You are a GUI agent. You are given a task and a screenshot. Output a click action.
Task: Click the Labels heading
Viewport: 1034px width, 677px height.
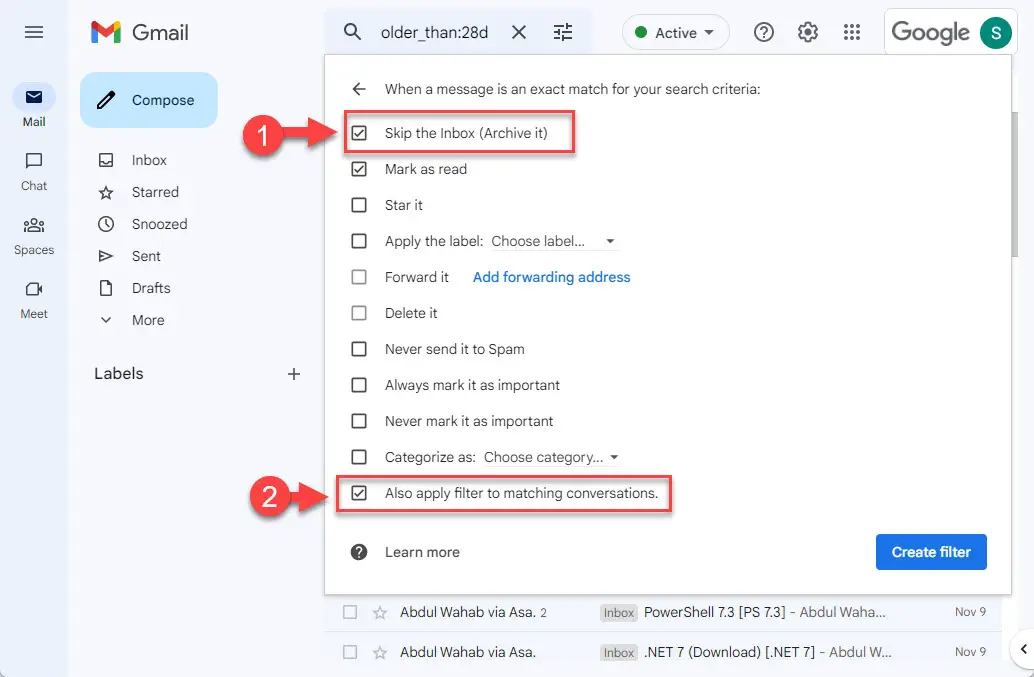pyautogui.click(x=119, y=374)
